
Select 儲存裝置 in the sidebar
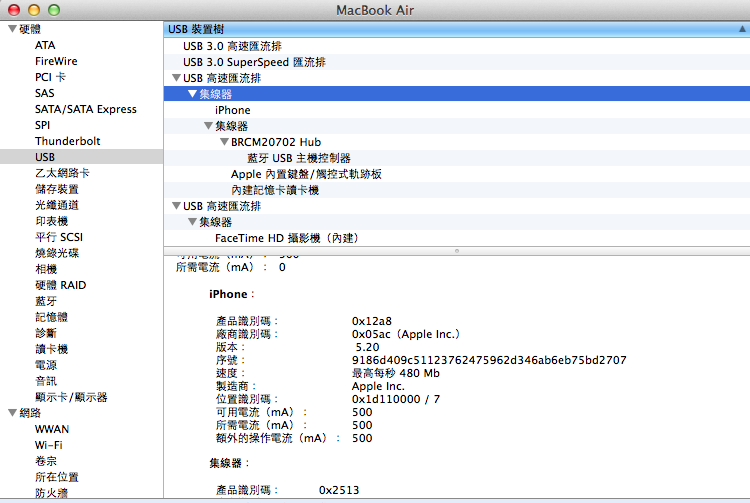coord(56,189)
